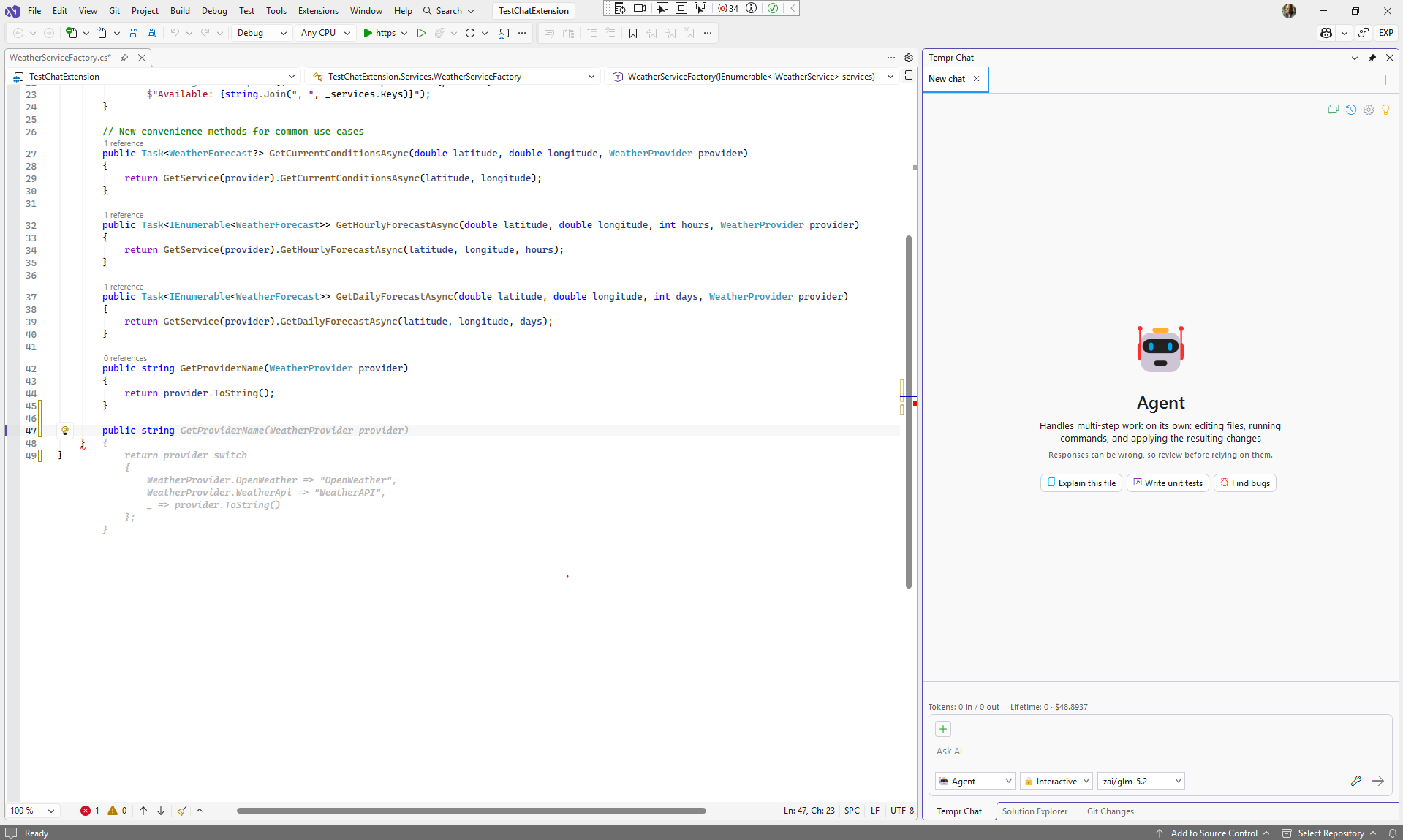This screenshot has width=1403, height=840.
Task: Click the Save All icon
Action: pyautogui.click(x=151, y=33)
